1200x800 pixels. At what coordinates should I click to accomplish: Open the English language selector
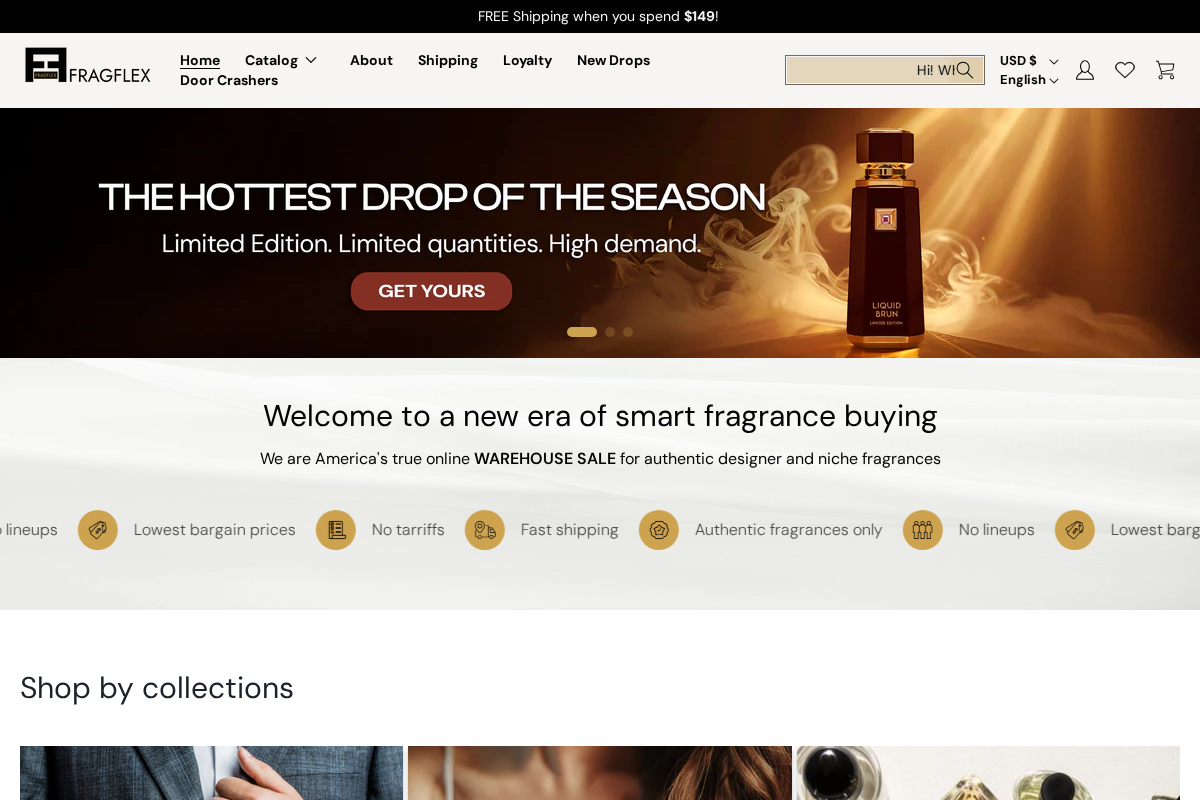[1027, 80]
